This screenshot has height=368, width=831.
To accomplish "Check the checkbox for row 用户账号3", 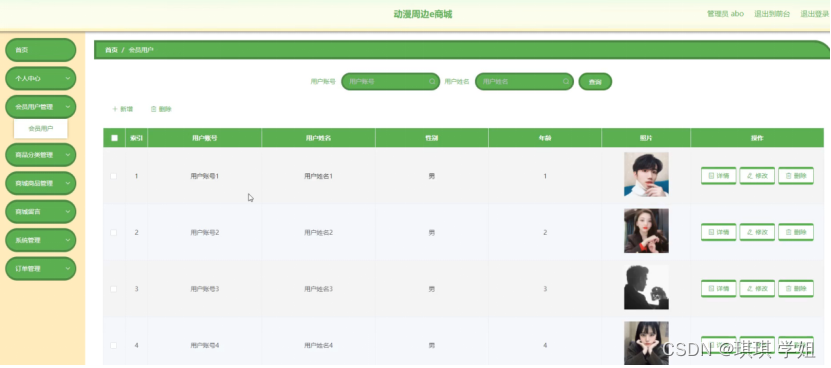I will [x=113, y=289].
